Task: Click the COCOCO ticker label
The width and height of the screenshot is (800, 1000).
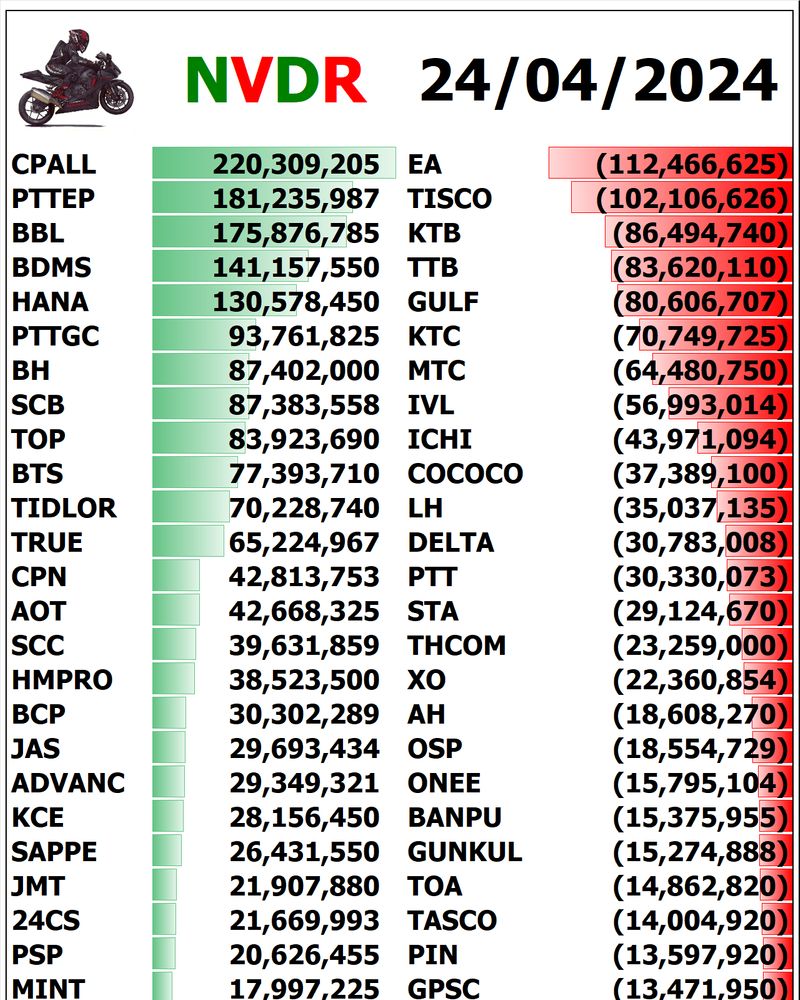Action: (x=465, y=474)
